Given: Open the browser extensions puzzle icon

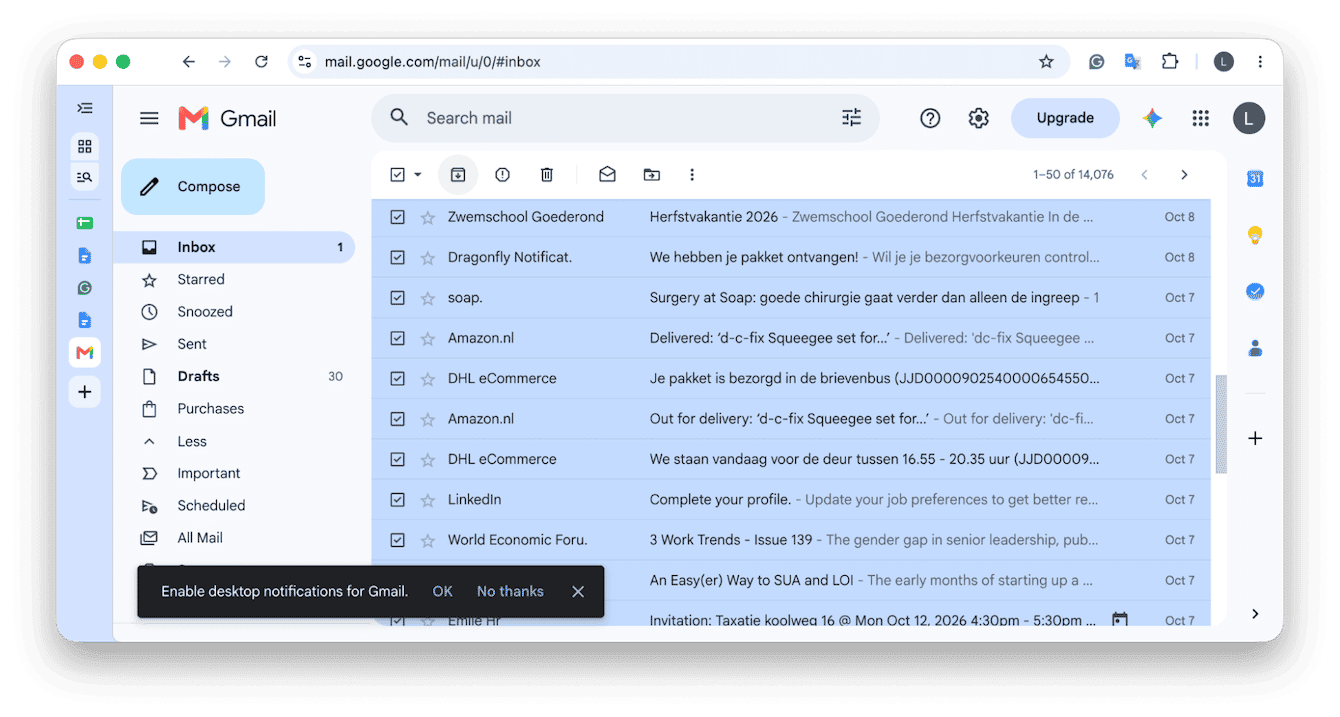Looking at the screenshot, I should click(x=1170, y=62).
